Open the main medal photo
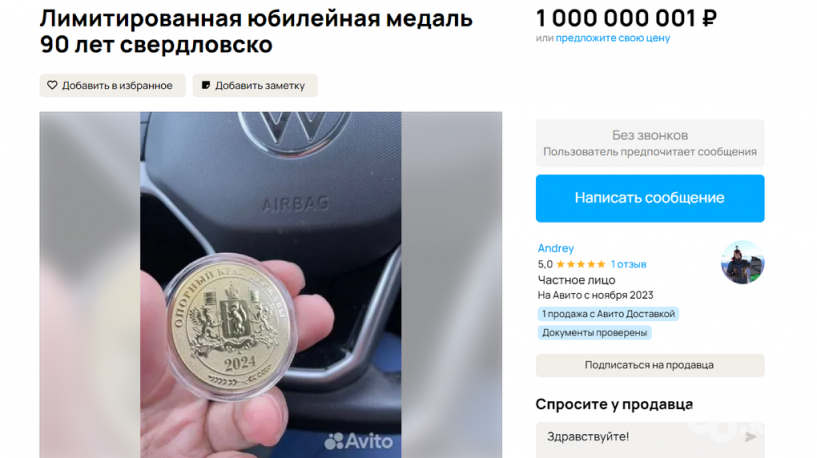Image resolution: width=817 pixels, height=458 pixels. [x=270, y=285]
